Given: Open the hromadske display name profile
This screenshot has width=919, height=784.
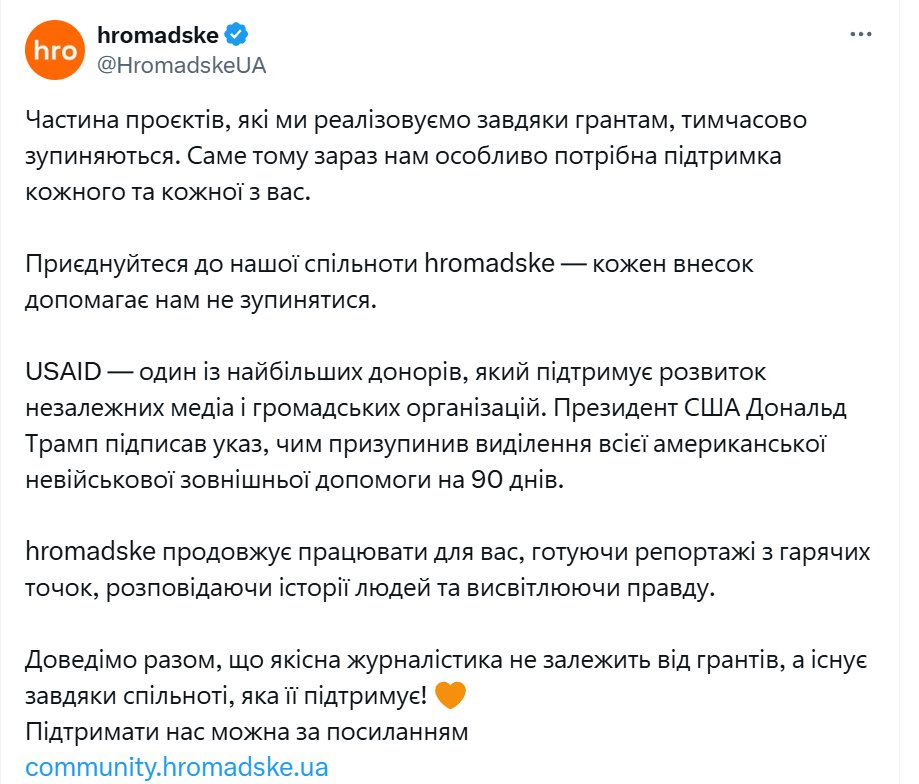Looking at the screenshot, I should [x=158, y=36].
